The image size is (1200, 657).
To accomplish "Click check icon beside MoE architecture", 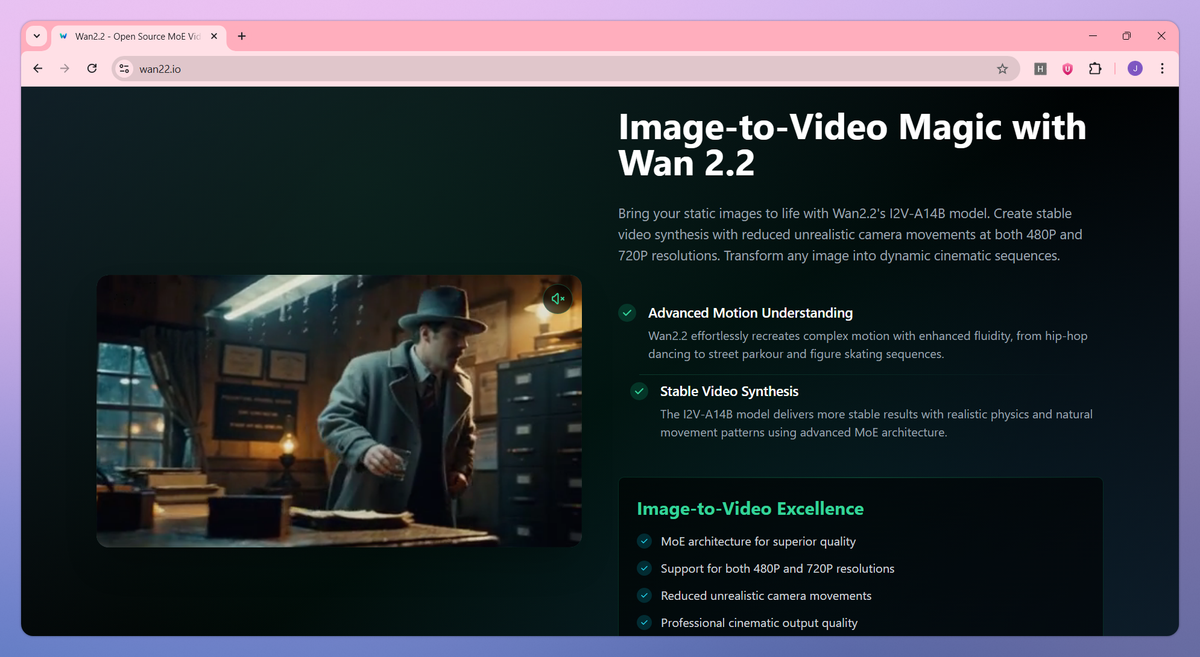I will pos(644,541).
